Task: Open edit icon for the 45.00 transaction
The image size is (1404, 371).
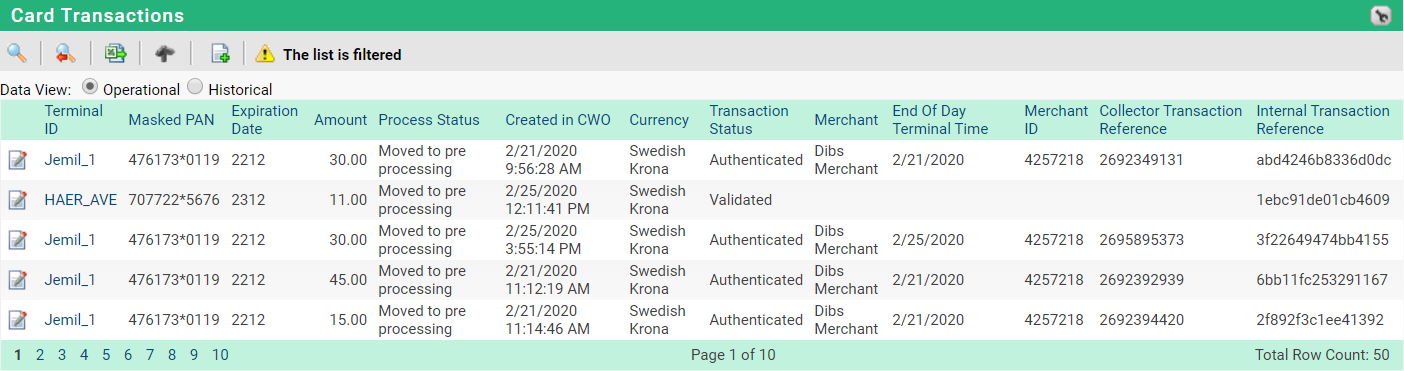Action: (x=17, y=280)
